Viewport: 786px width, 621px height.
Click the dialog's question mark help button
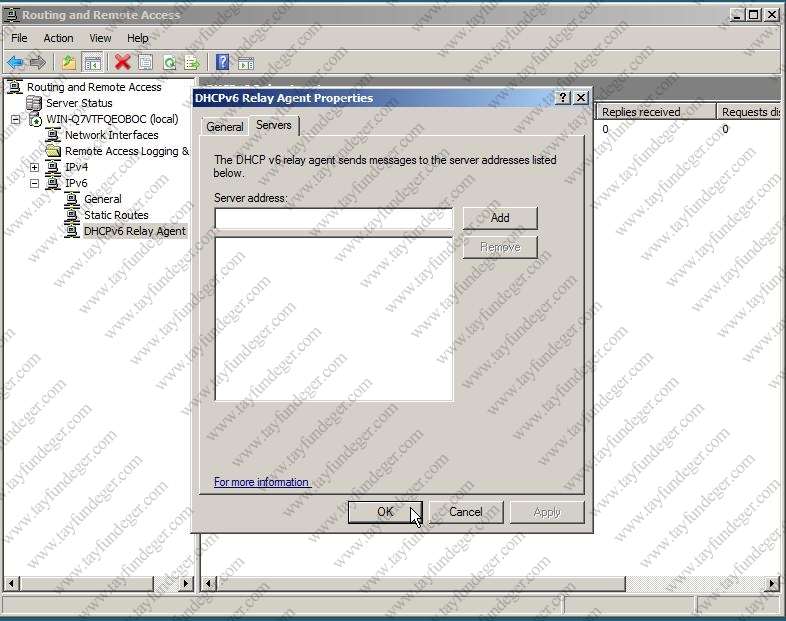coord(563,98)
